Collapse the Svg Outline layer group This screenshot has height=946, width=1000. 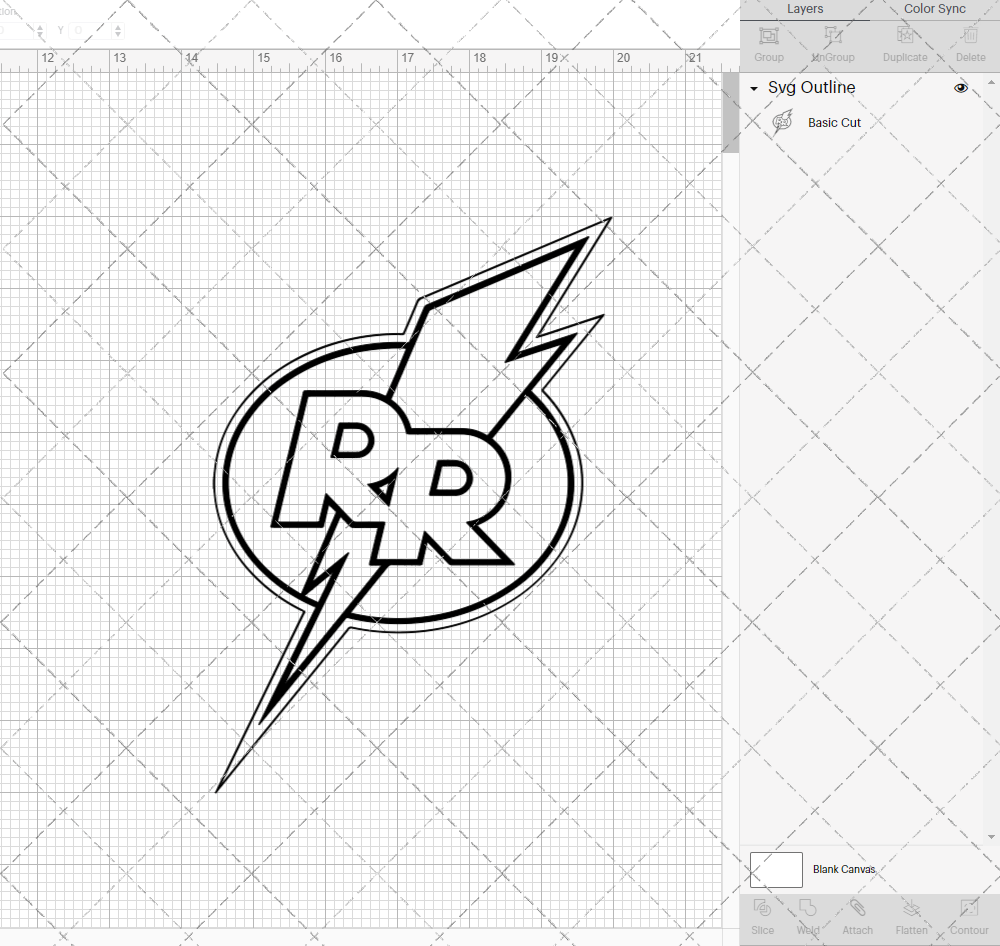click(x=753, y=88)
